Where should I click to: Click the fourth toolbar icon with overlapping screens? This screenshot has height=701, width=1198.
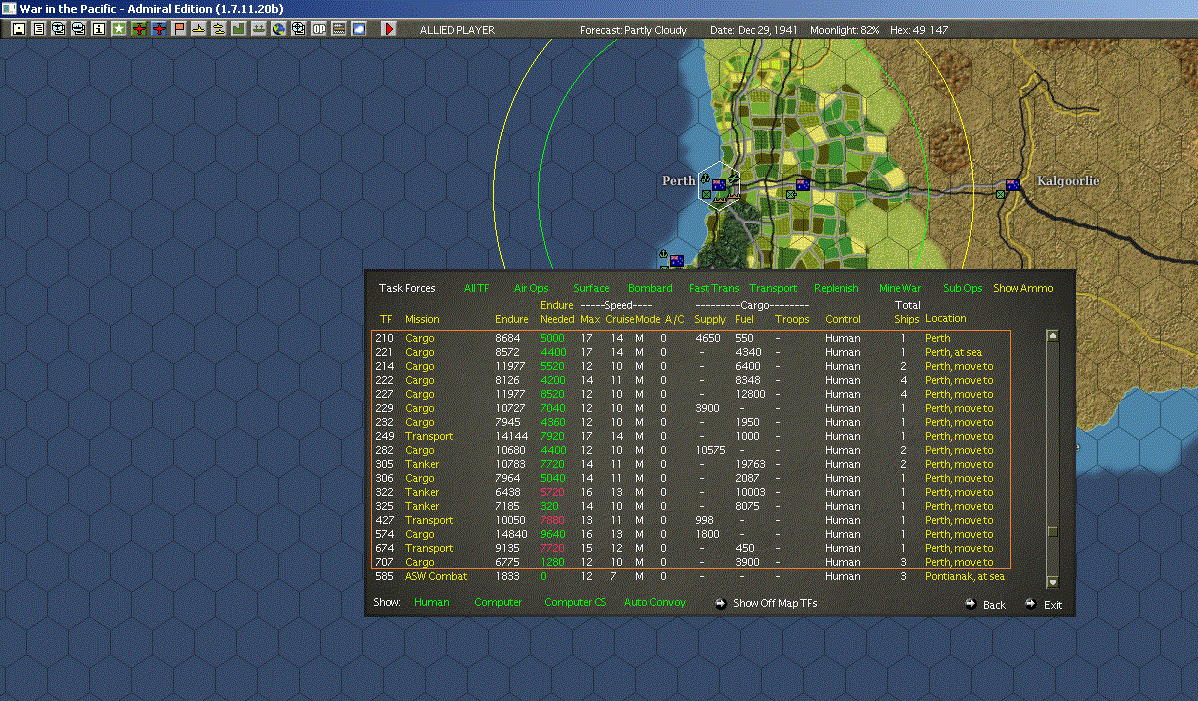click(79, 29)
